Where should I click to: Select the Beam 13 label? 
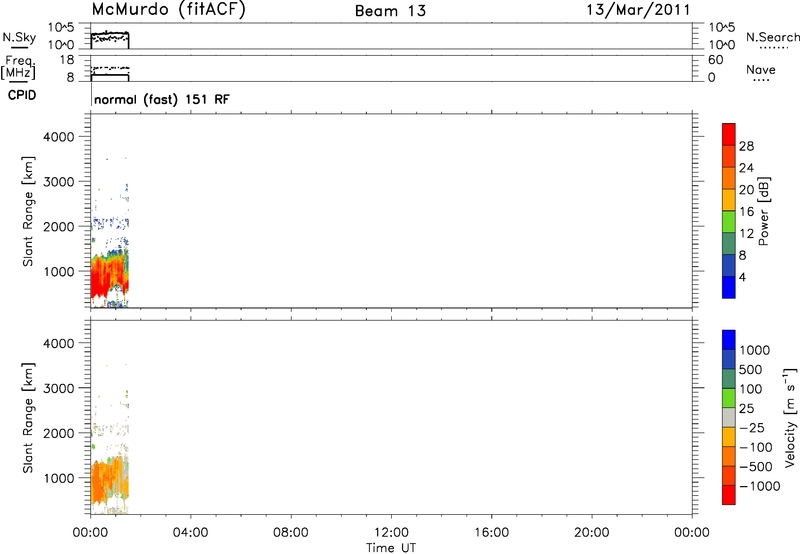tap(390, 11)
